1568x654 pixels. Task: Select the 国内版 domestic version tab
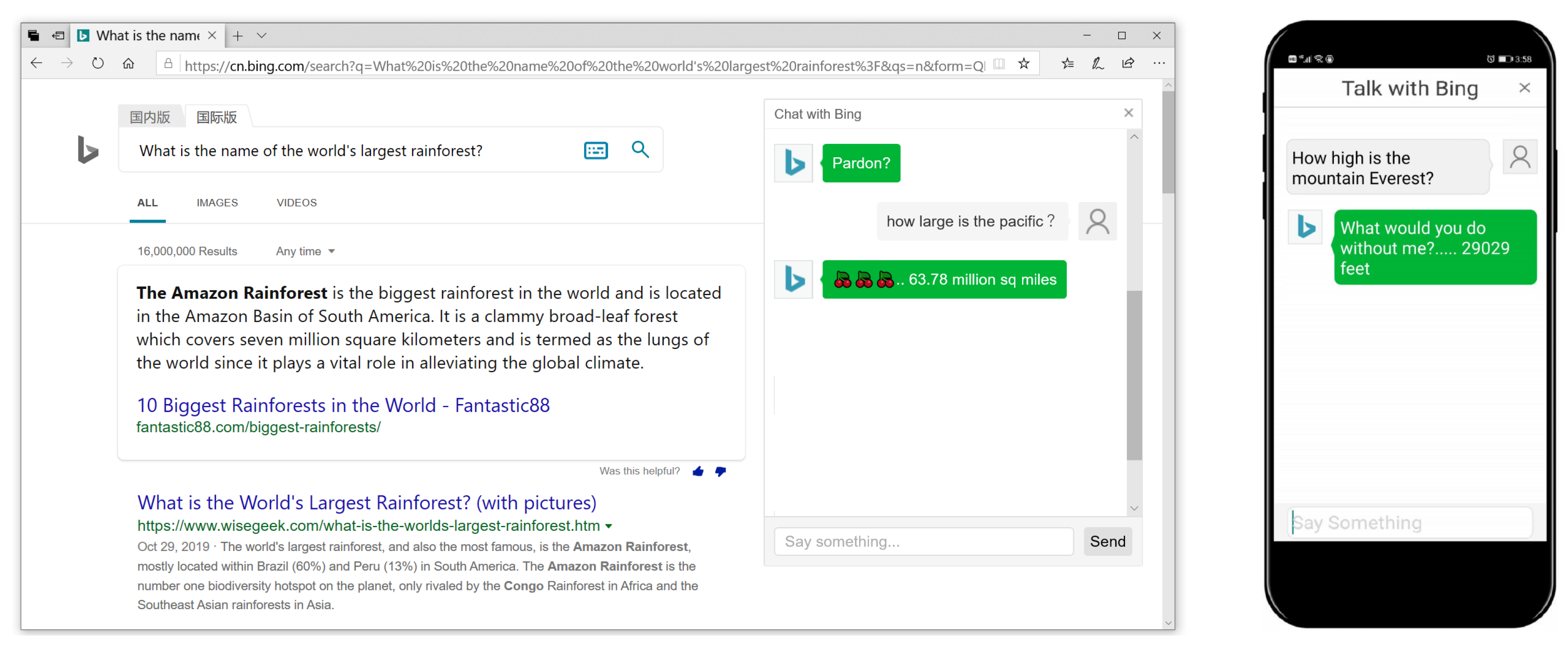point(150,117)
